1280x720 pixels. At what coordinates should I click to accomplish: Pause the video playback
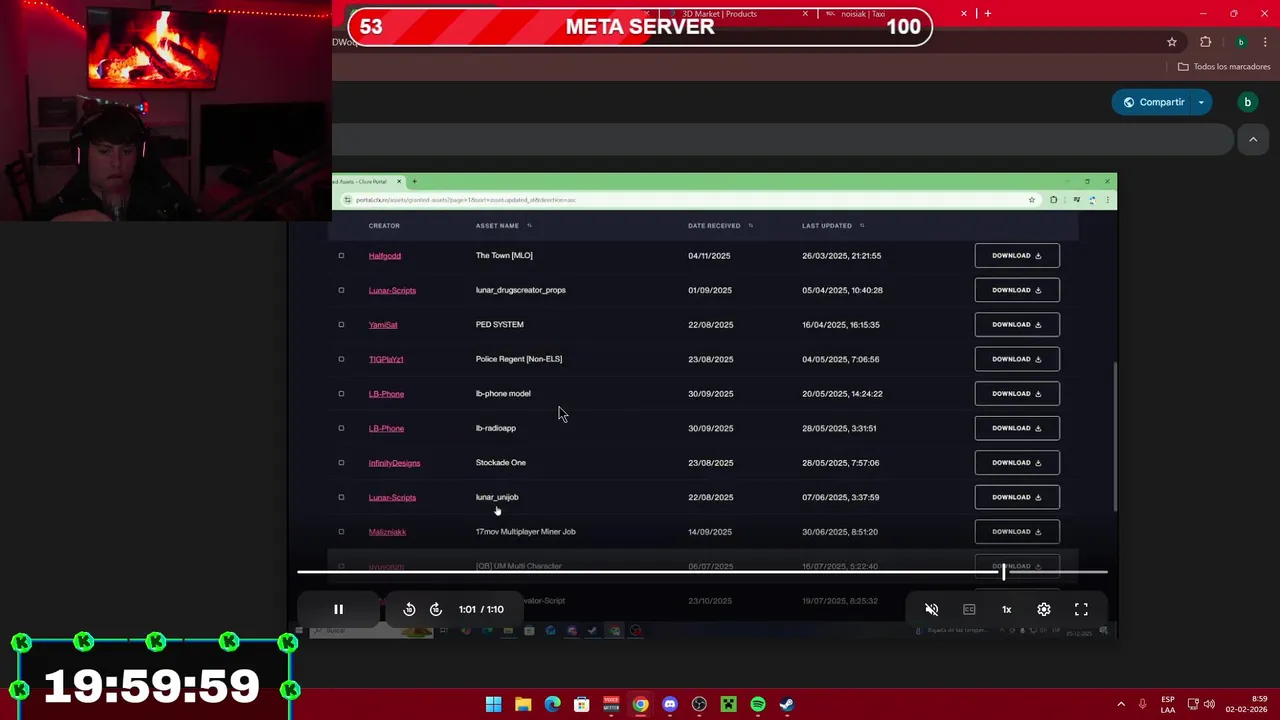coord(338,609)
